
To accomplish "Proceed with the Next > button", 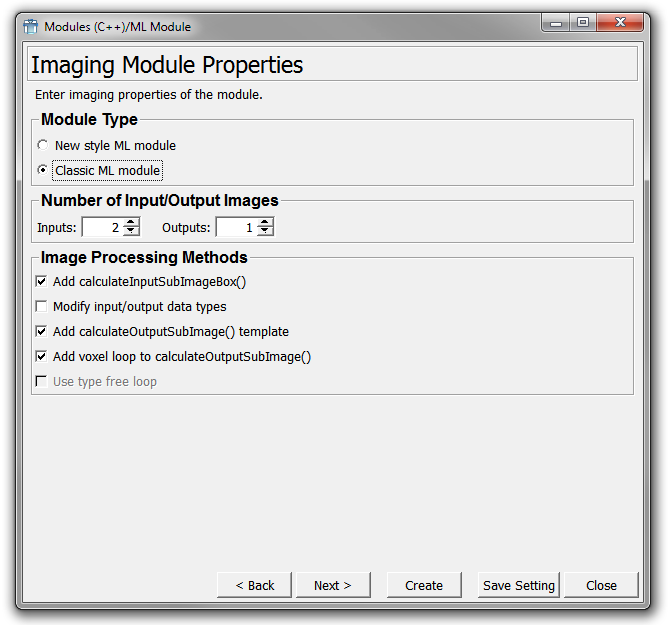I will pos(332,586).
